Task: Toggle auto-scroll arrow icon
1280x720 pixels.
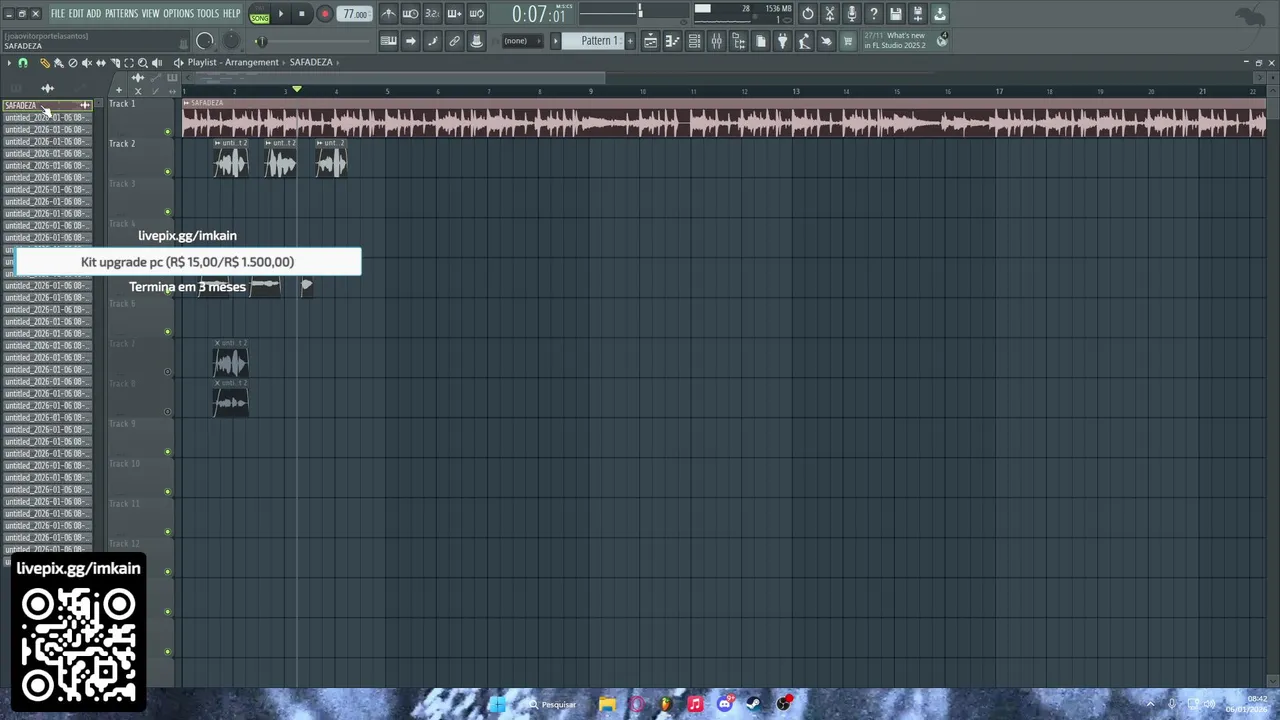Action: [x=410, y=41]
